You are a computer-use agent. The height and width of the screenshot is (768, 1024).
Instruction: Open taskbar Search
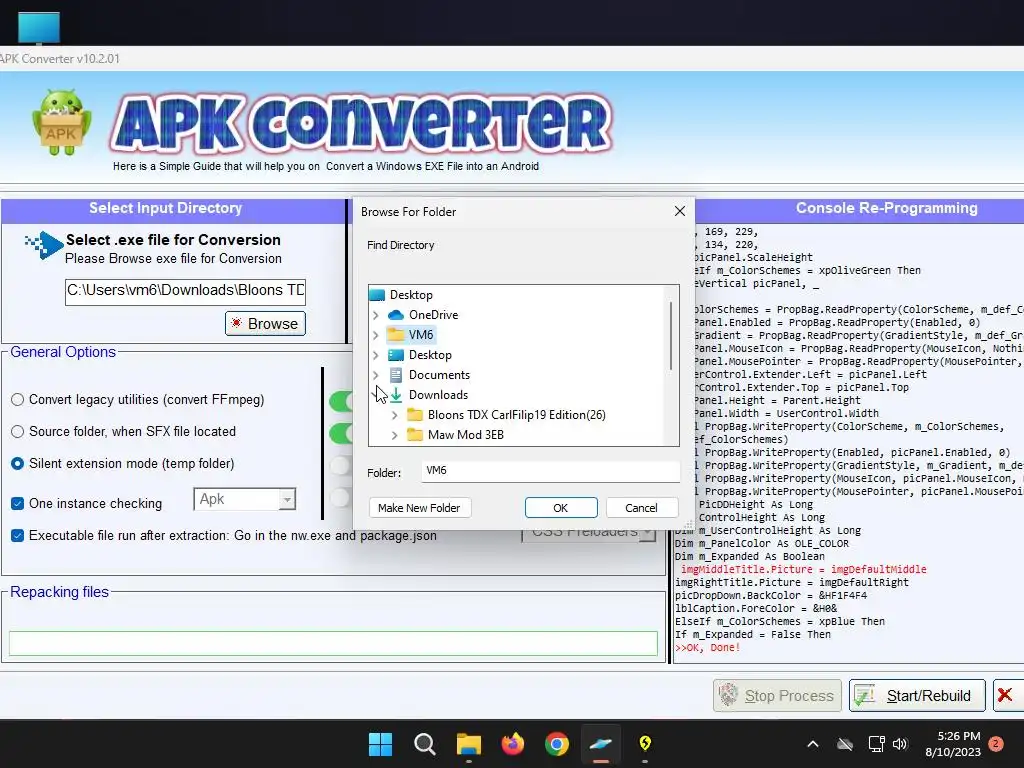424,744
